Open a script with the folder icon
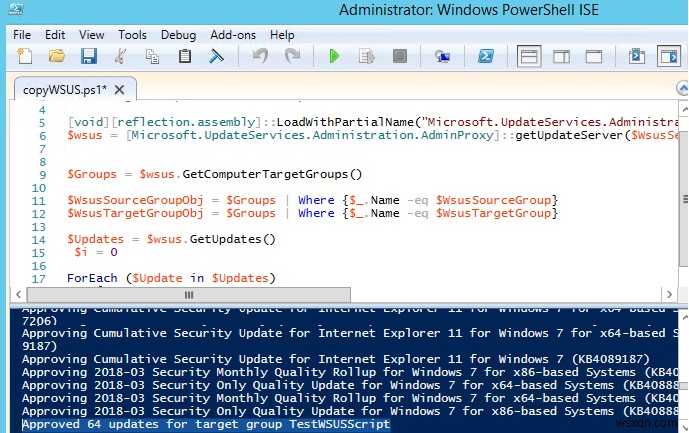Viewport: 689px width, 433px height. coord(57,56)
